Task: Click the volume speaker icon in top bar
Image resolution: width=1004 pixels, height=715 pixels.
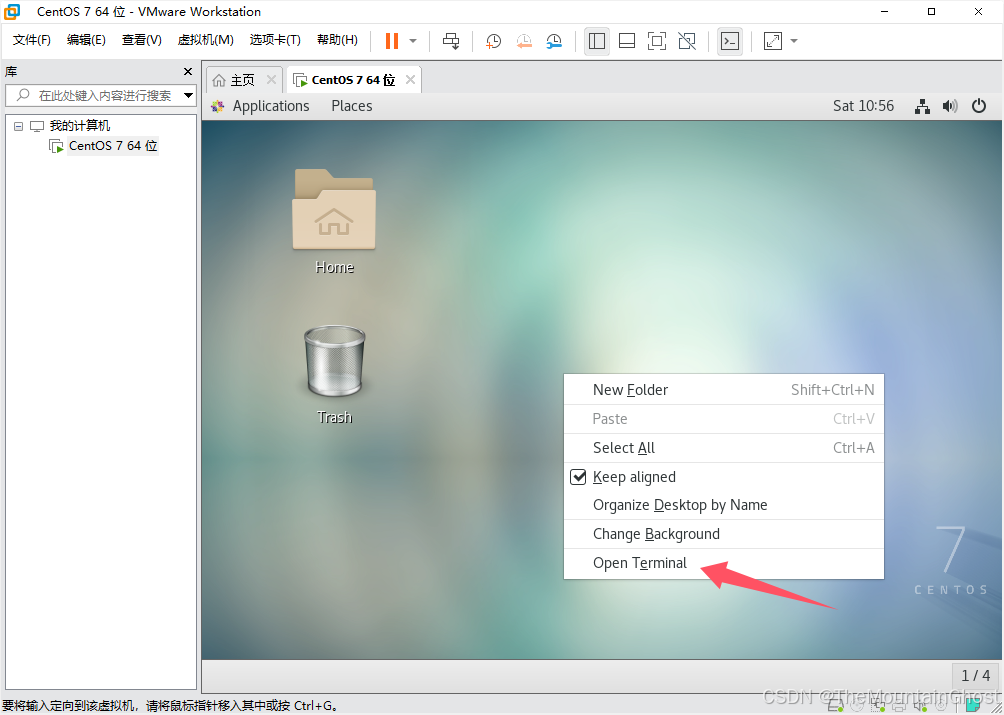Action: click(x=950, y=106)
